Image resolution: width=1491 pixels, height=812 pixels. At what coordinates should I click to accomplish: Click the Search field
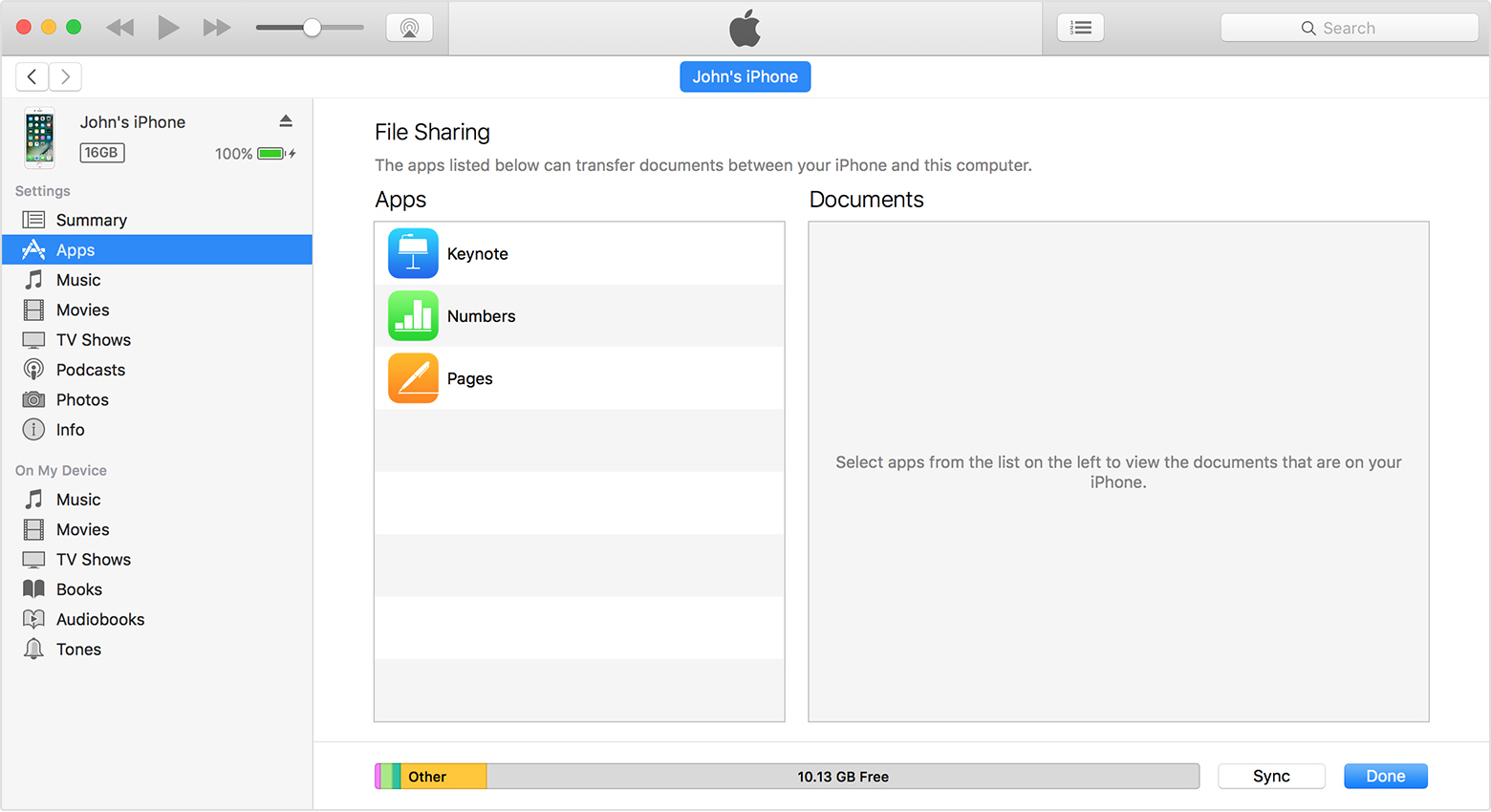pyautogui.click(x=1349, y=28)
